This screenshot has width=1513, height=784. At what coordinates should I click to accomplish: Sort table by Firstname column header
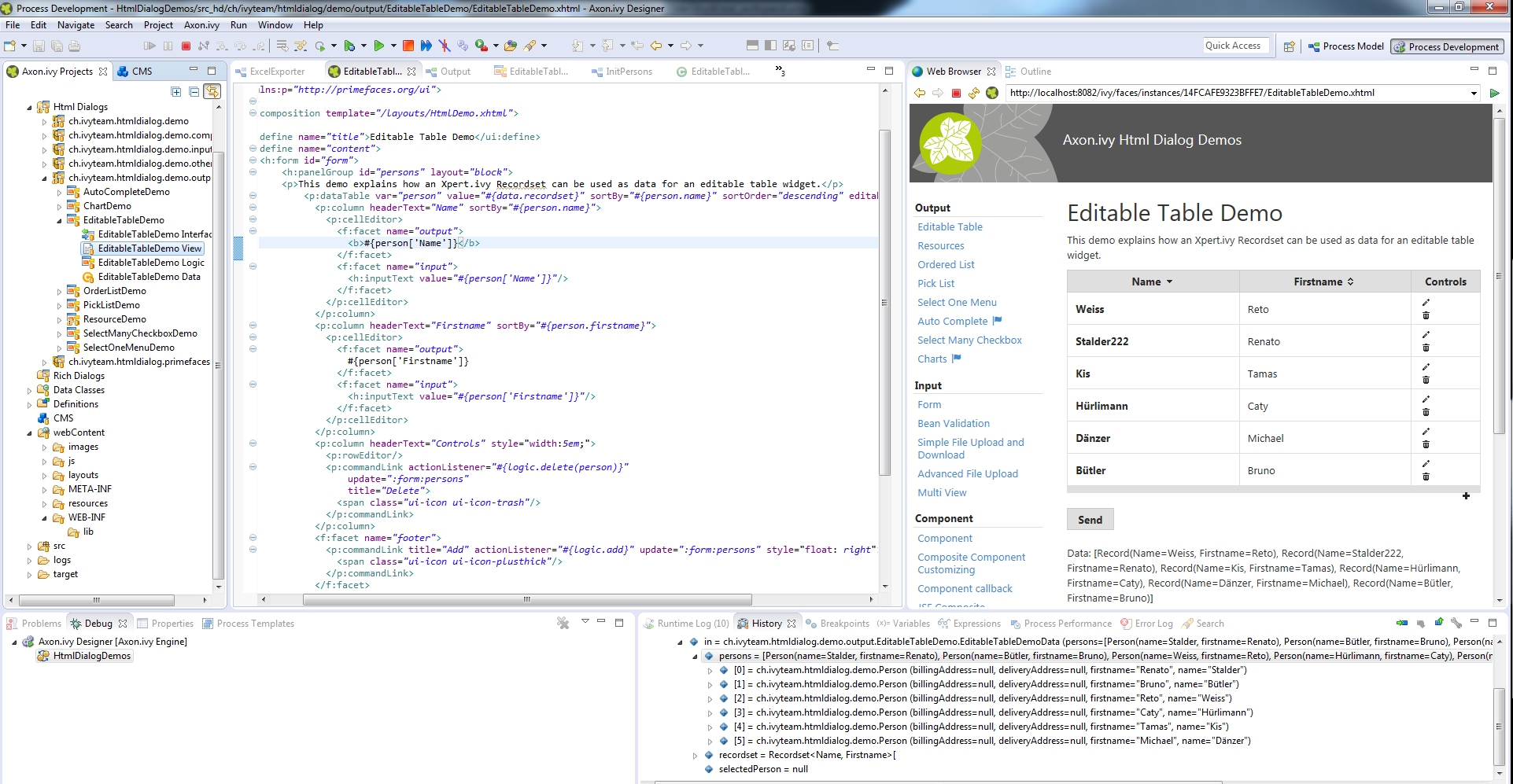click(1324, 282)
